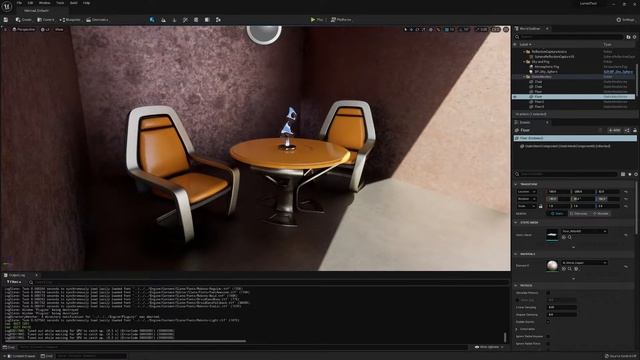Collapse the Transform section

point(516,184)
